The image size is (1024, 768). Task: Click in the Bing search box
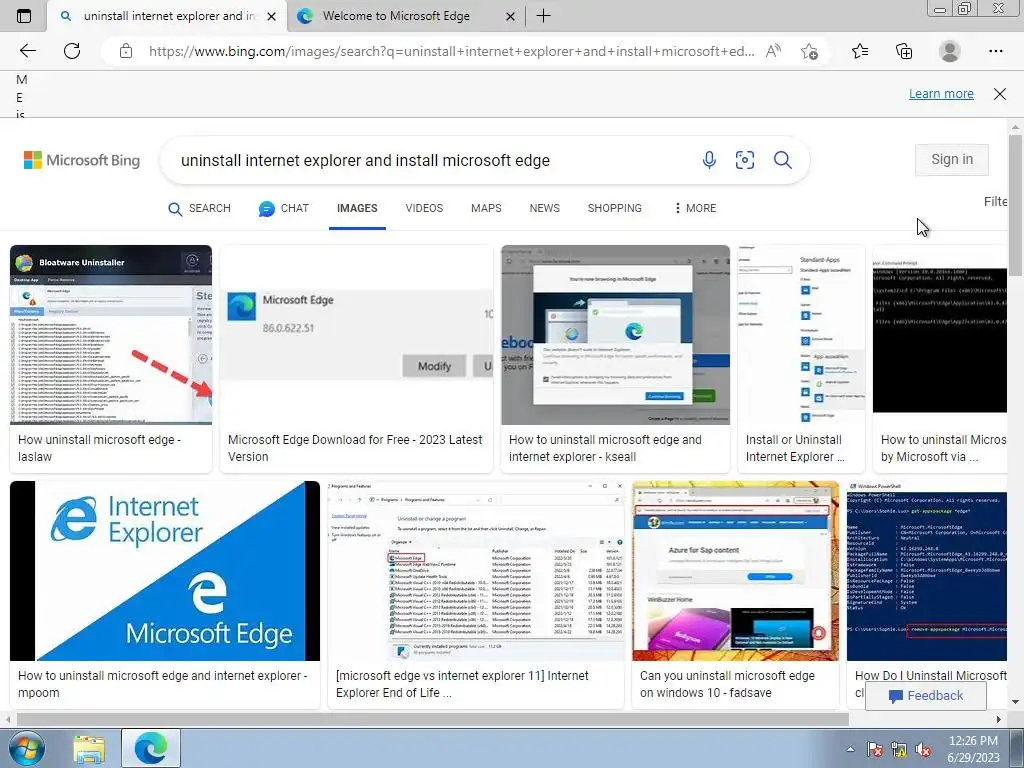click(x=431, y=161)
